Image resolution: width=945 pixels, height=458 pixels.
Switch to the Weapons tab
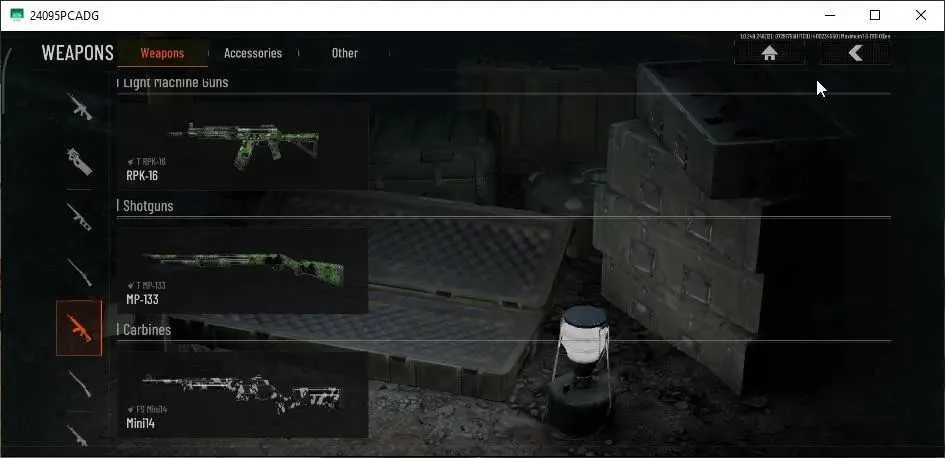pos(162,53)
